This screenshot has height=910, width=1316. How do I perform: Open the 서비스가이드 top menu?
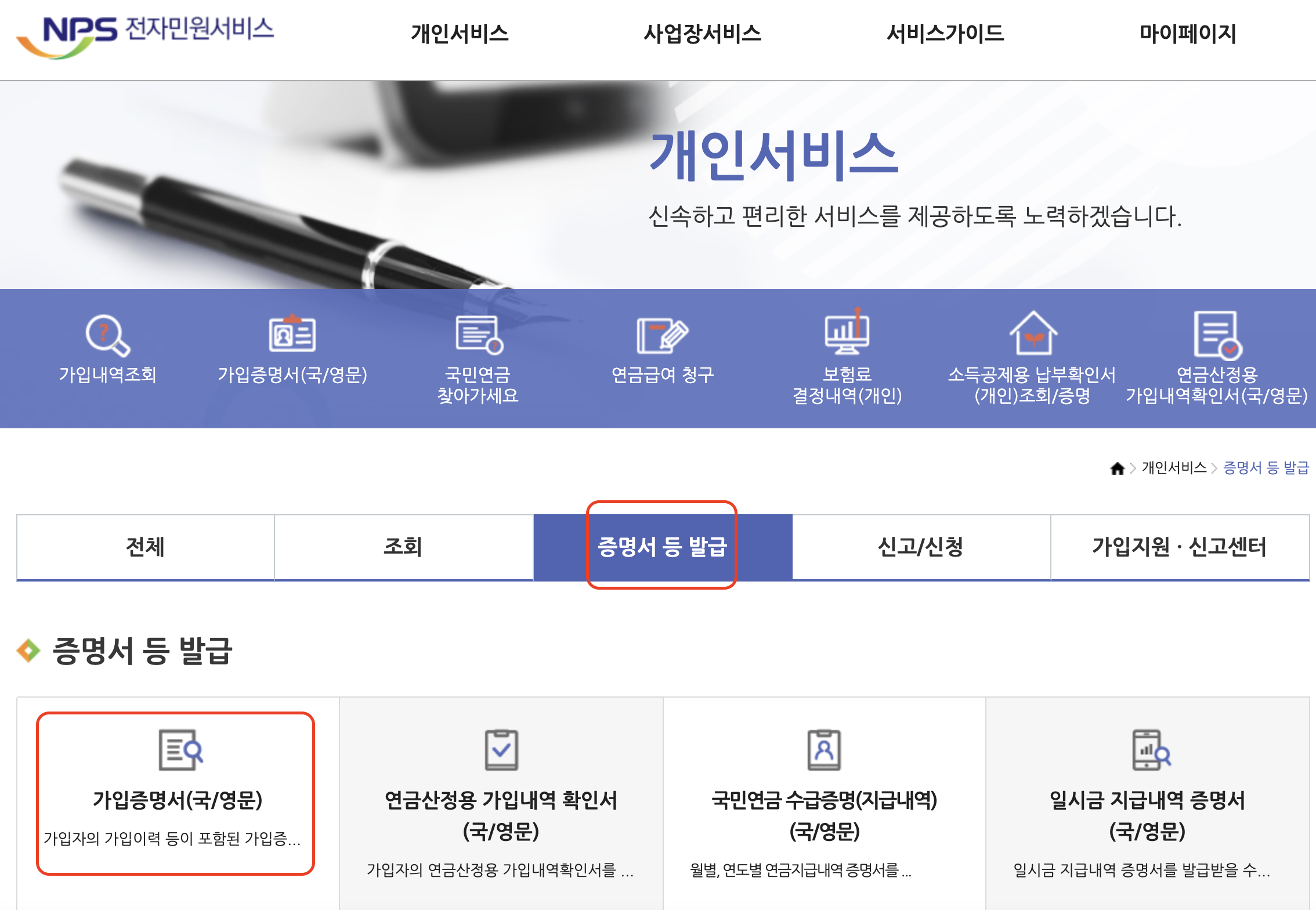pyautogui.click(x=945, y=34)
